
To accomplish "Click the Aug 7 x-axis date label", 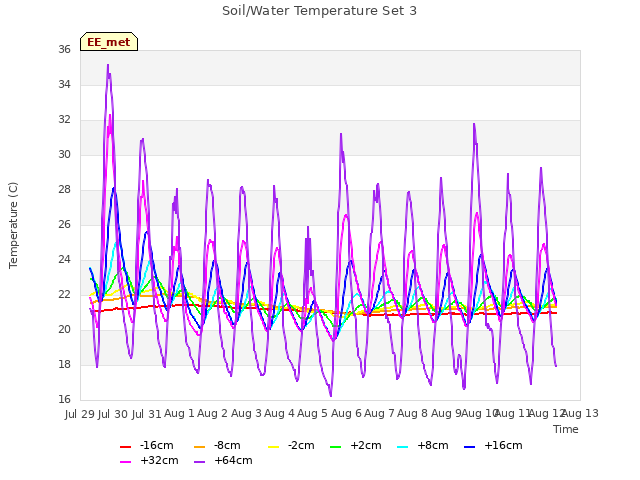I will pos(379,413).
